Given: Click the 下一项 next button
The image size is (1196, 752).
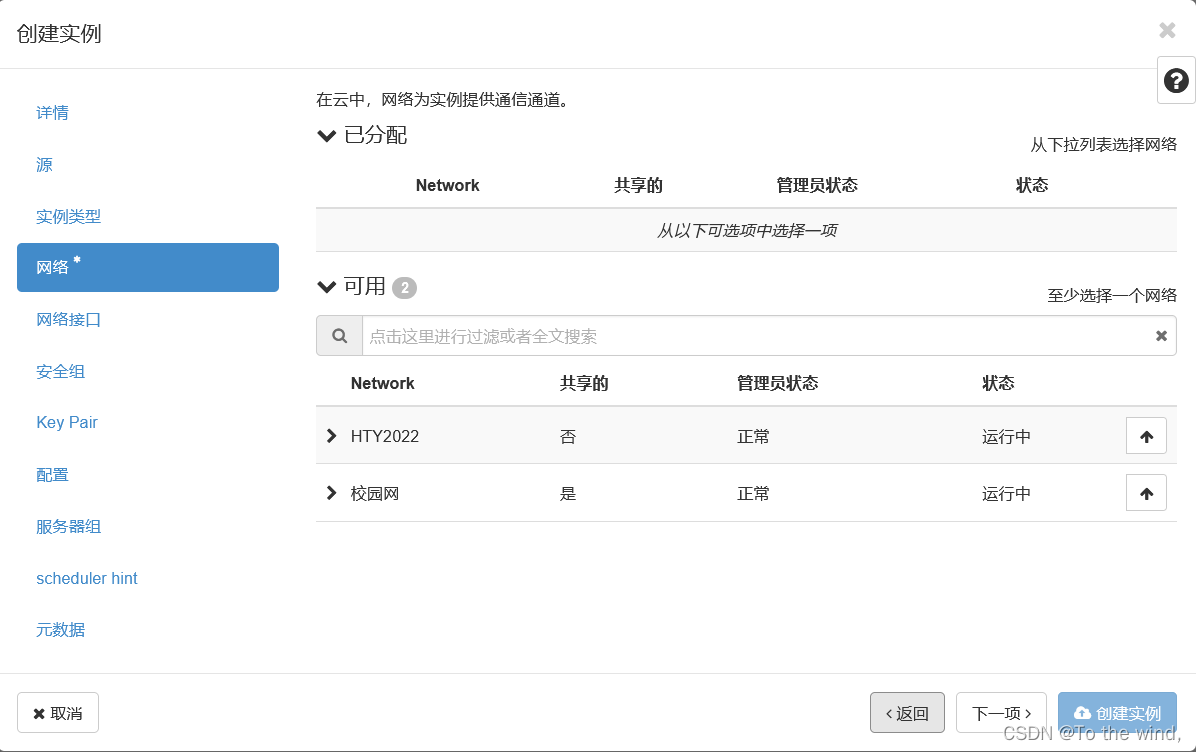Looking at the screenshot, I should coord(1001,712).
